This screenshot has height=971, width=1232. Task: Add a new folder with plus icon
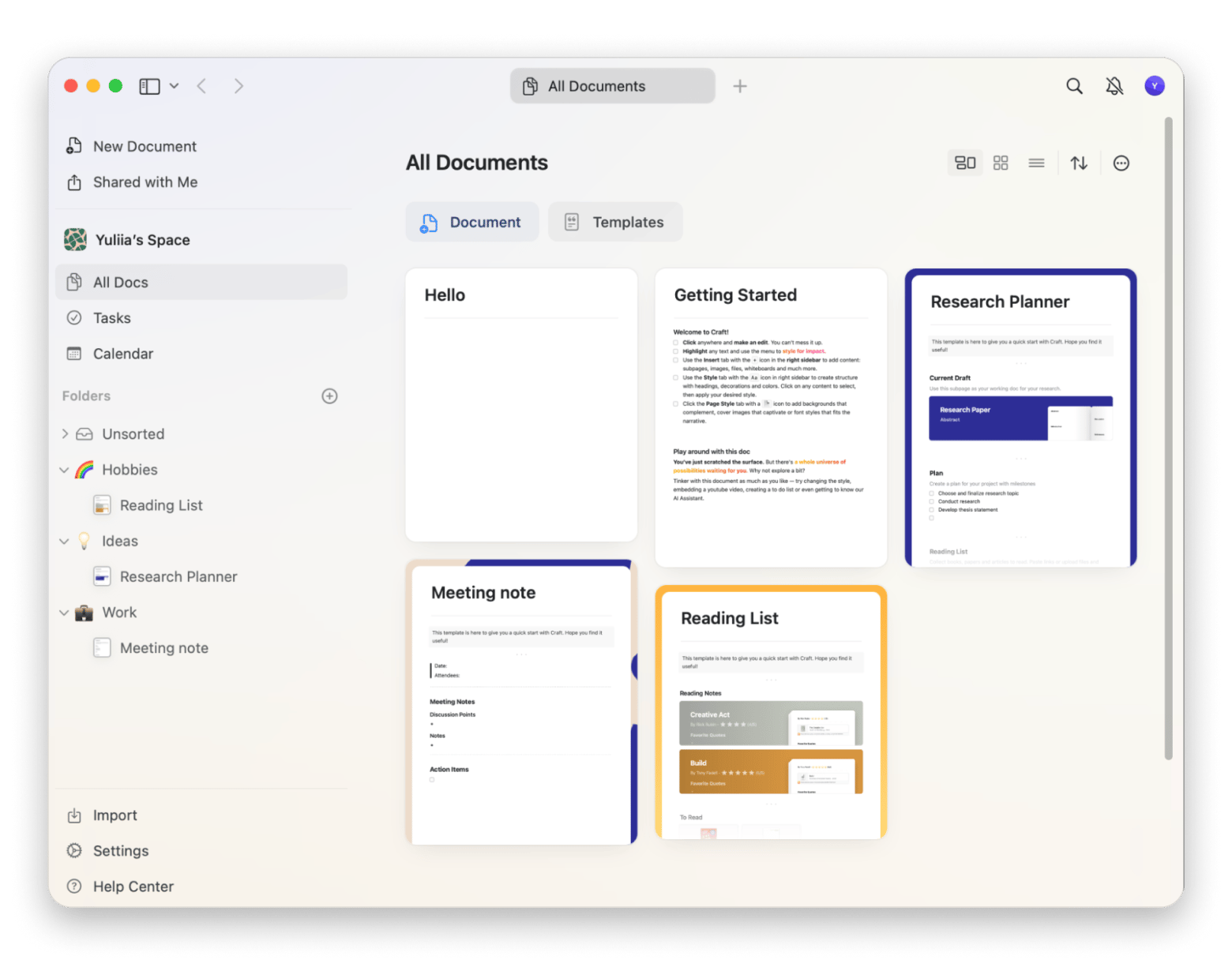(330, 396)
